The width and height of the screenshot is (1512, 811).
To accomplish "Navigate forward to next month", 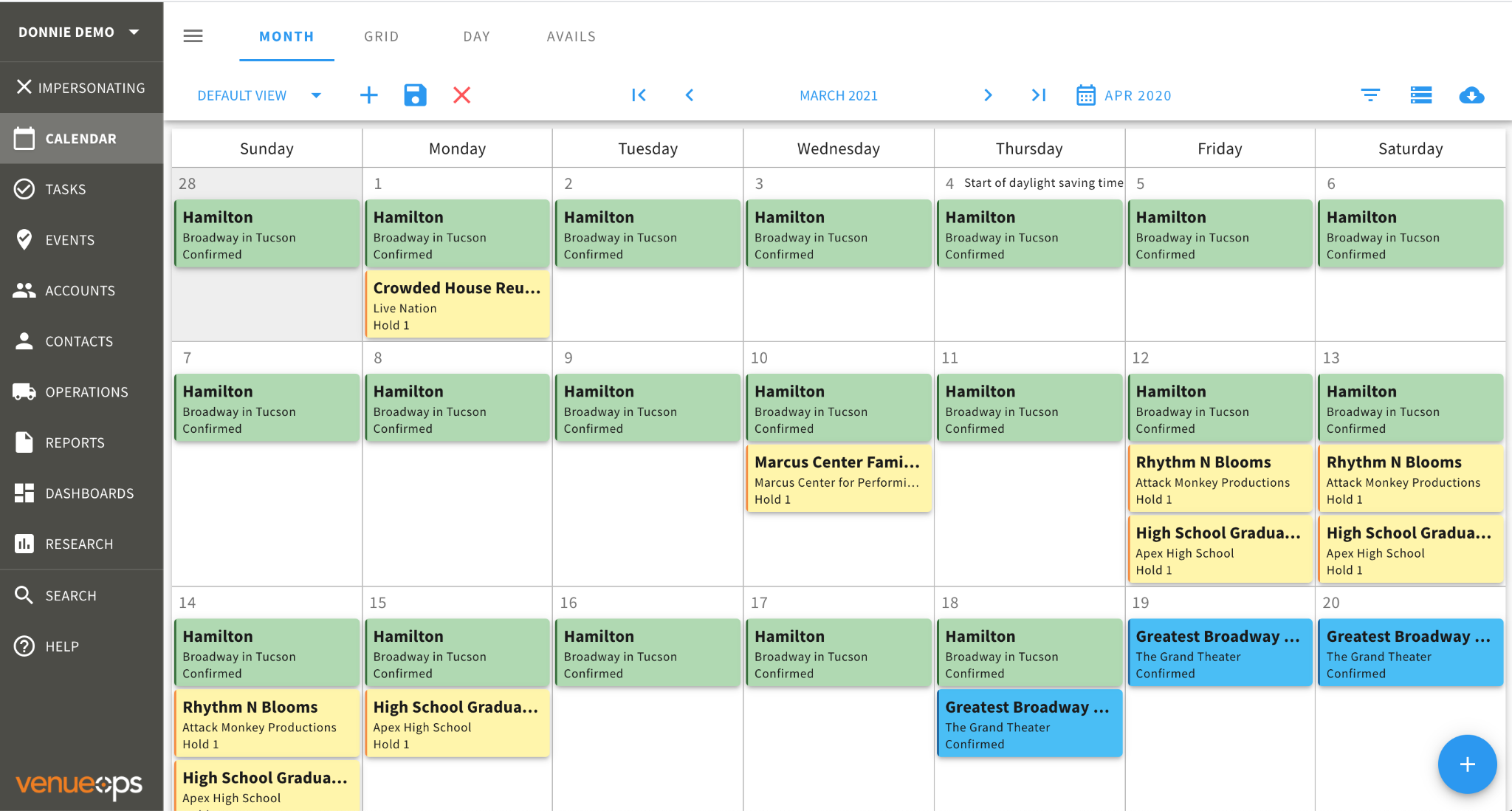I will [x=987, y=96].
